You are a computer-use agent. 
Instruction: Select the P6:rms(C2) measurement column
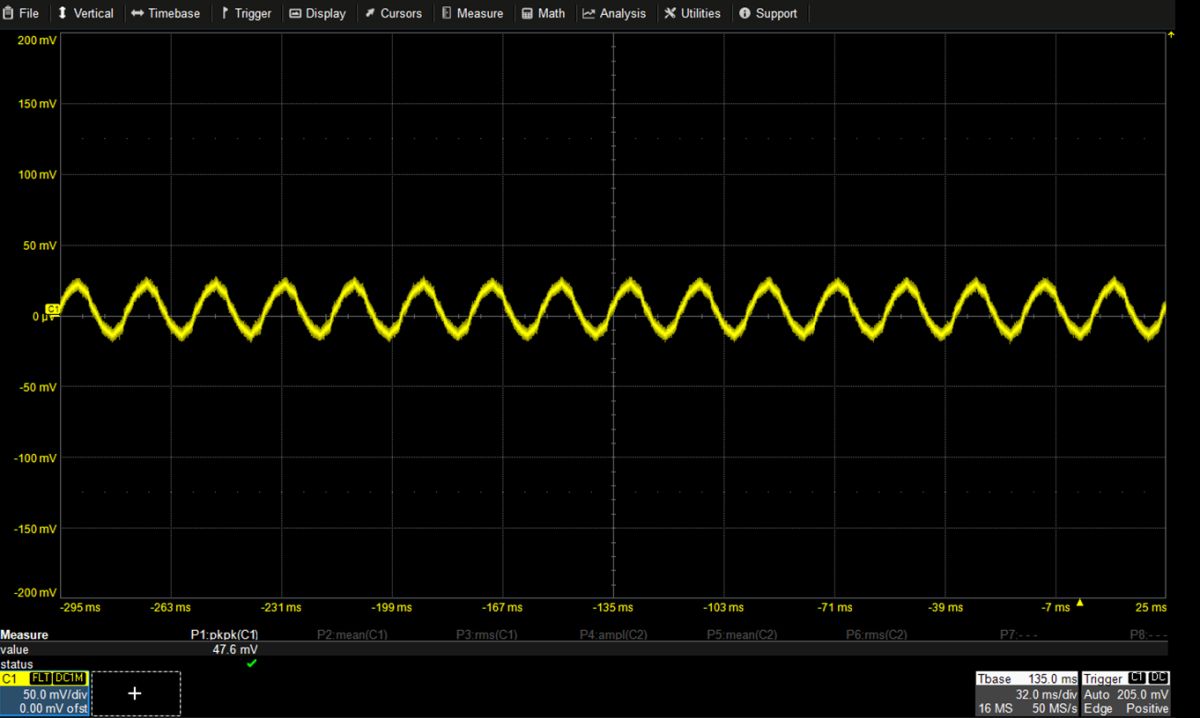click(876, 635)
